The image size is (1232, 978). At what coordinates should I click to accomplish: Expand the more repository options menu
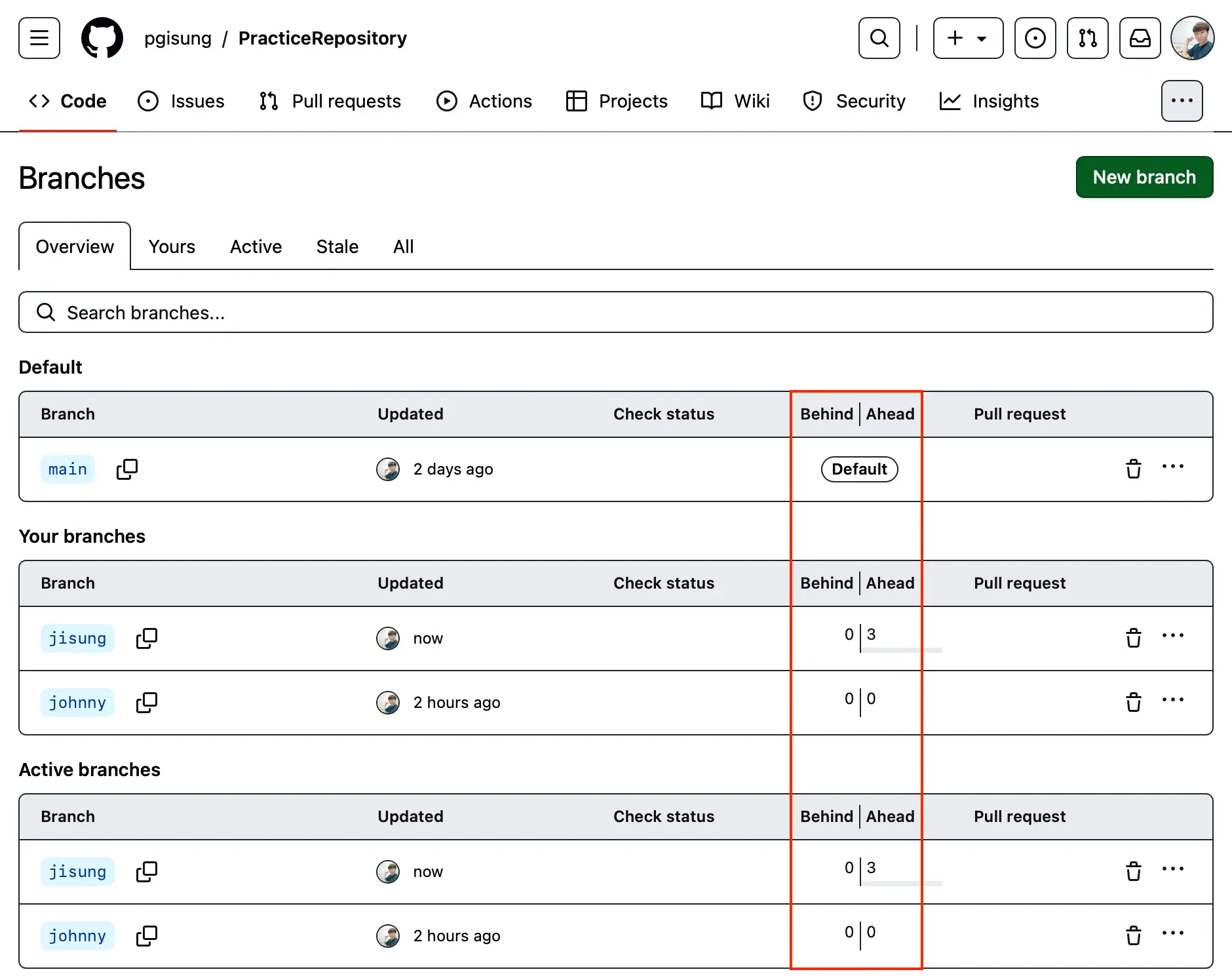click(x=1182, y=101)
